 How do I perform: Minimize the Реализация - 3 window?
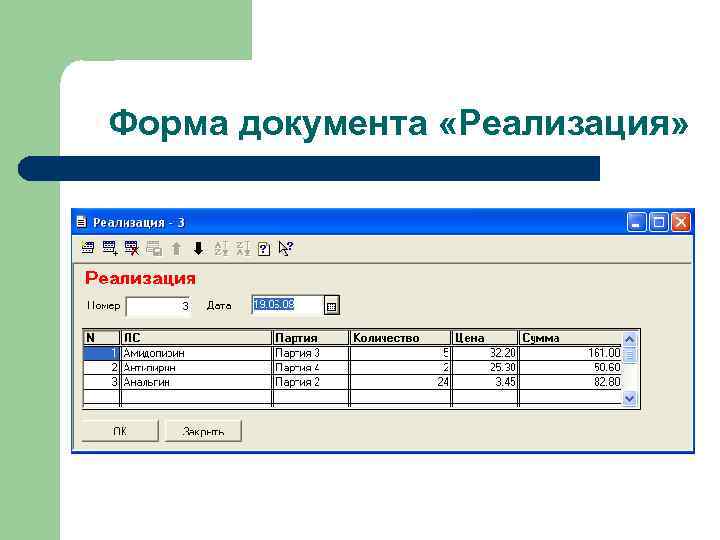pyautogui.click(x=636, y=222)
